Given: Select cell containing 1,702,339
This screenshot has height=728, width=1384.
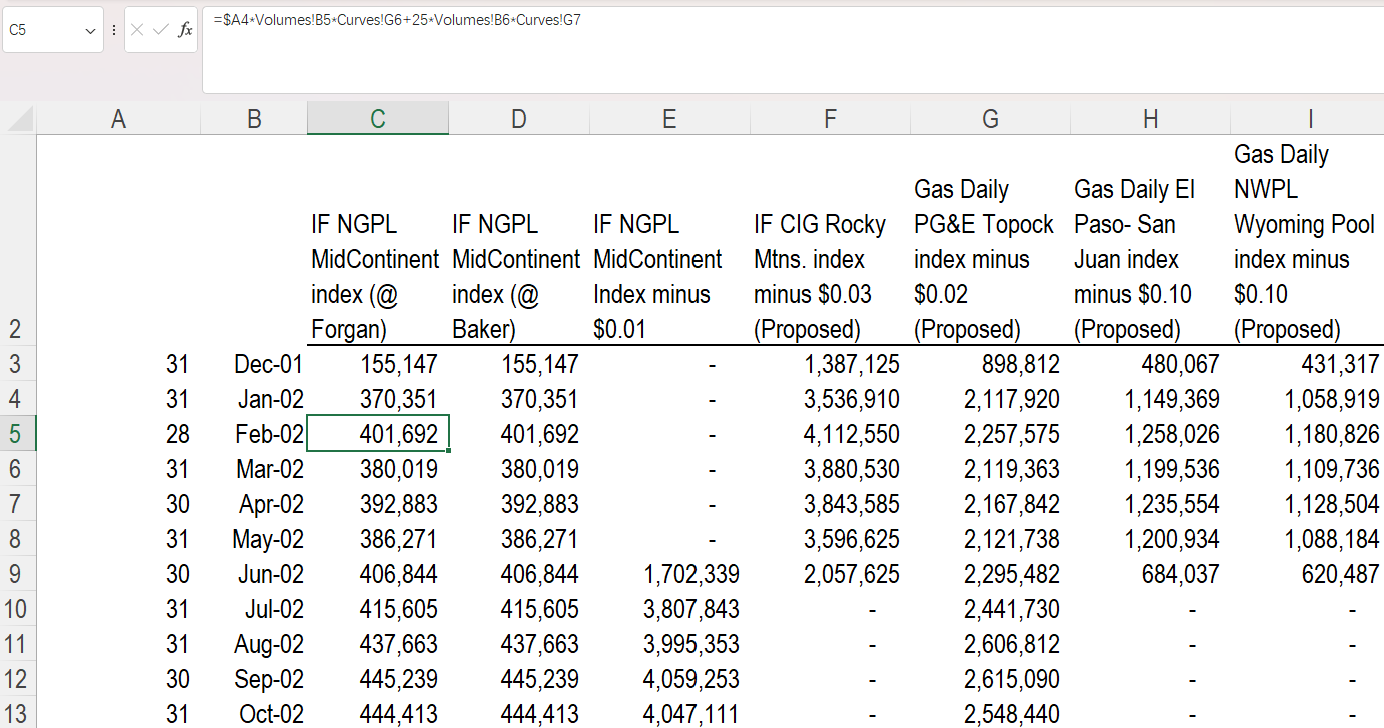Looking at the screenshot, I should [x=668, y=574].
